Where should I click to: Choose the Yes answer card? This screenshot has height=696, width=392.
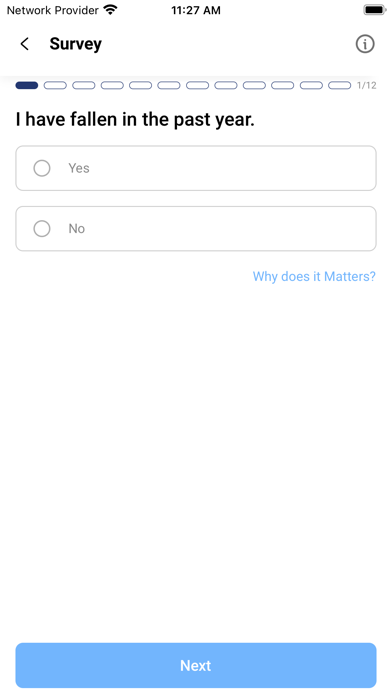click(x=196, y=168)
